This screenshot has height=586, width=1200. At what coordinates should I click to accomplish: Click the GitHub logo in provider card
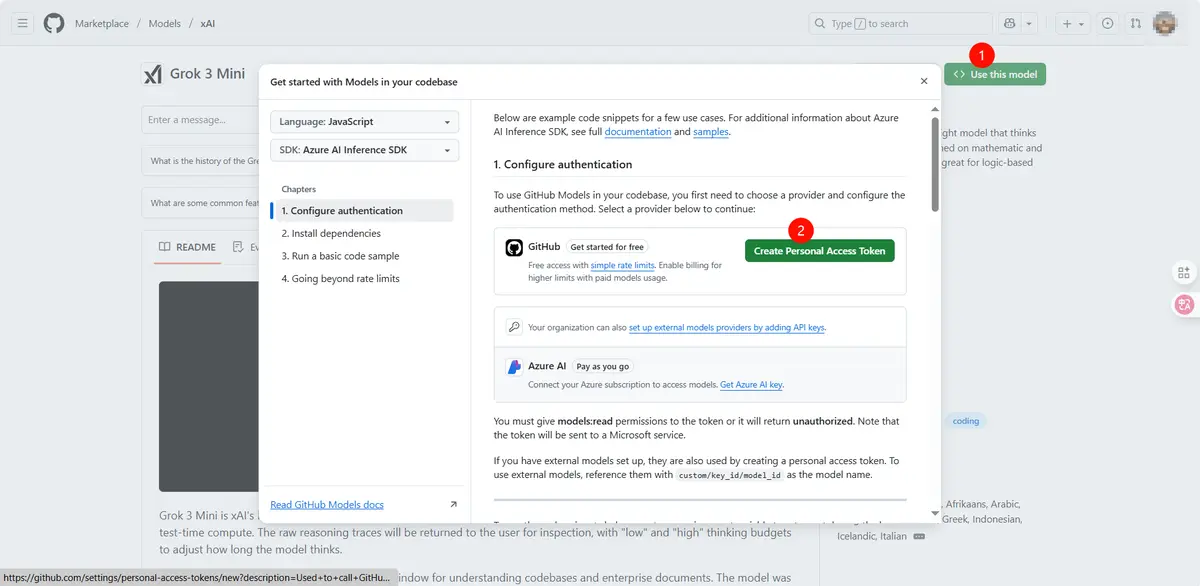click(514, 248)
